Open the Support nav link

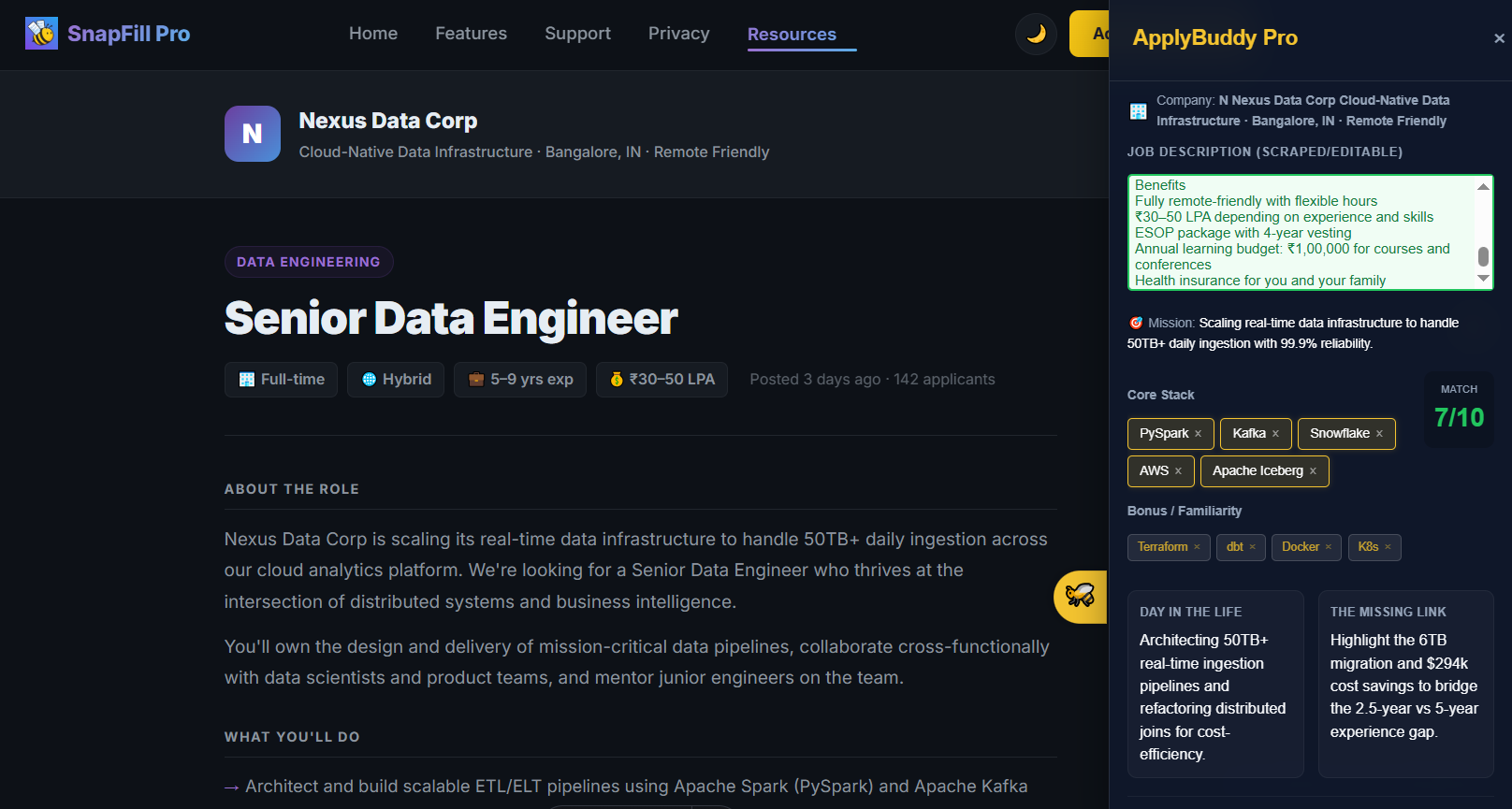tap(577, 34)
